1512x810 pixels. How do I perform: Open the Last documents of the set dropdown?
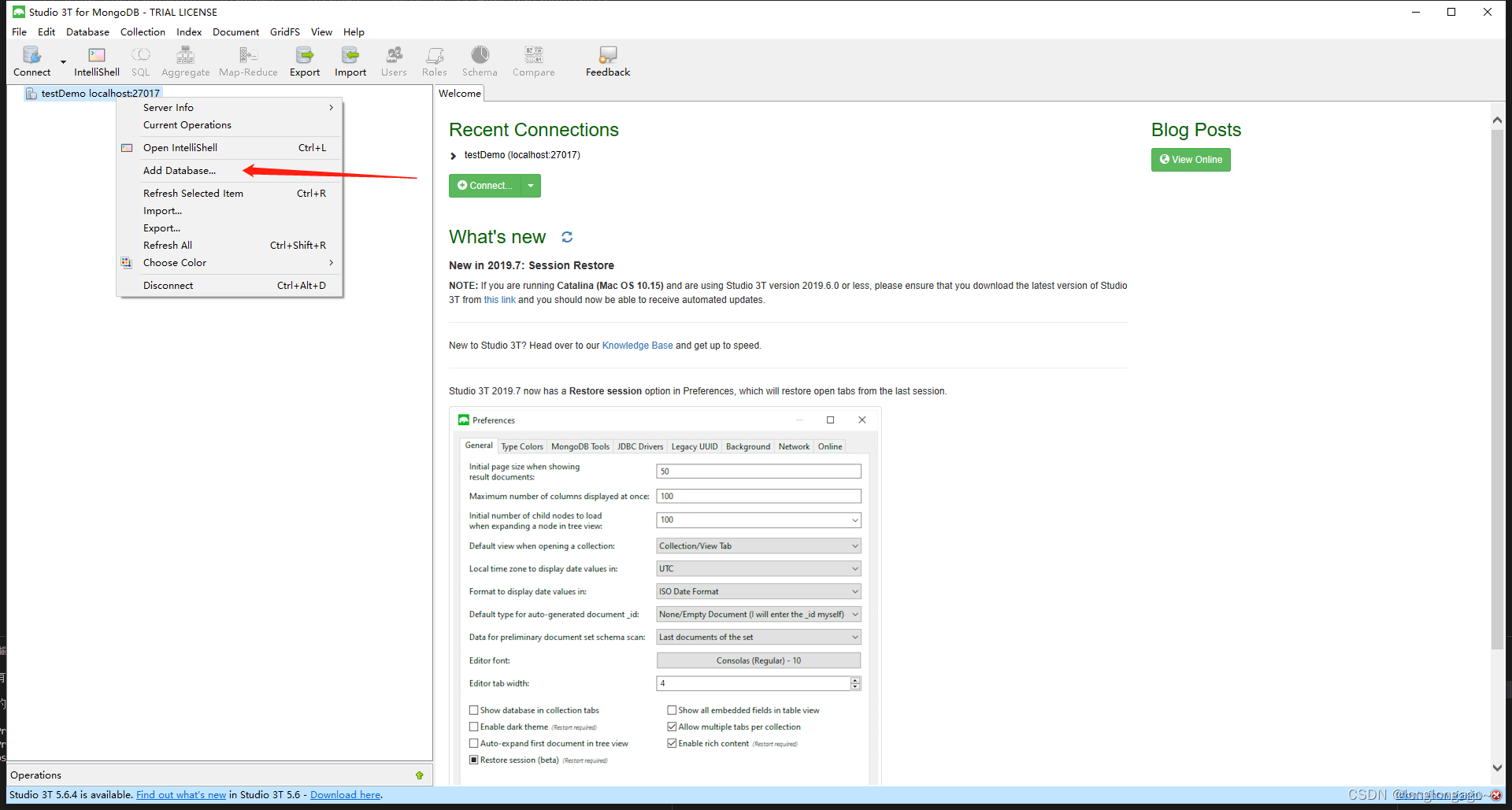tap(758, 638)
